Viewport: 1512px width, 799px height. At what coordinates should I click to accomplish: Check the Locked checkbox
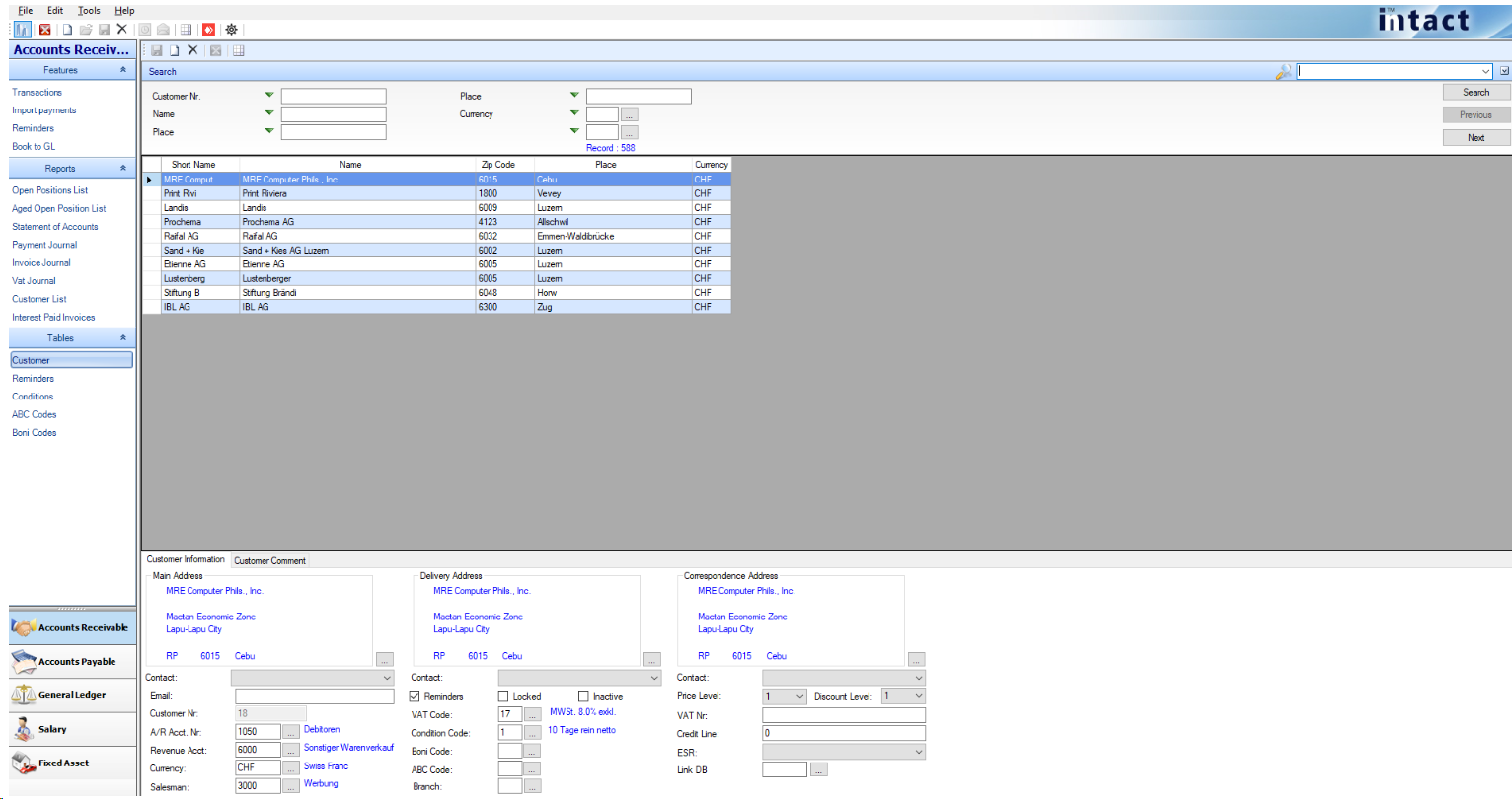[x=503, y=696]
